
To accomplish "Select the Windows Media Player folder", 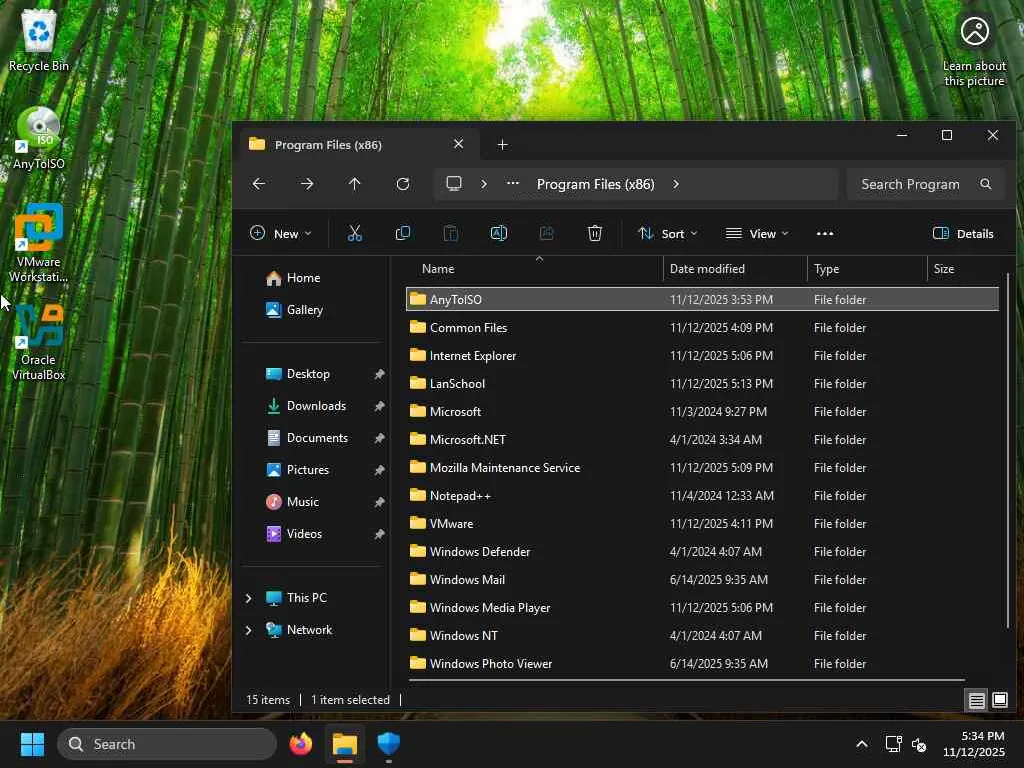I will 702,608.
